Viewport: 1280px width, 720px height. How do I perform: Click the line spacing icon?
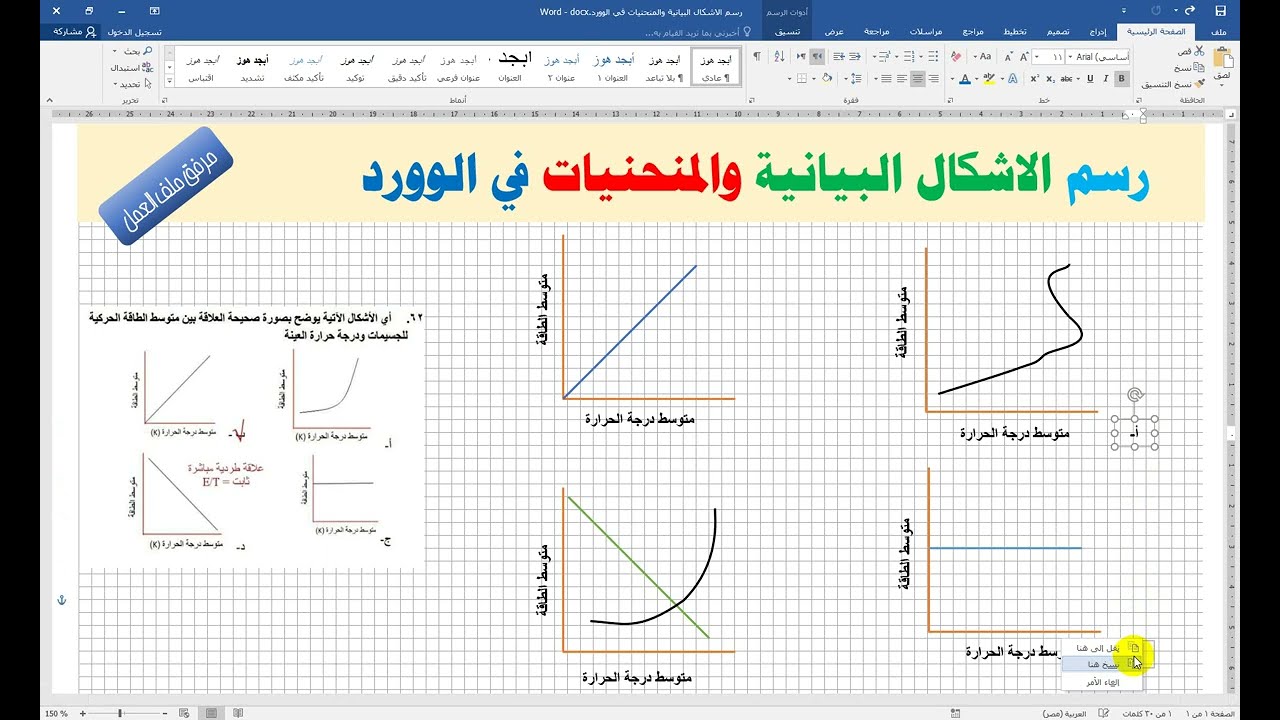856,78
